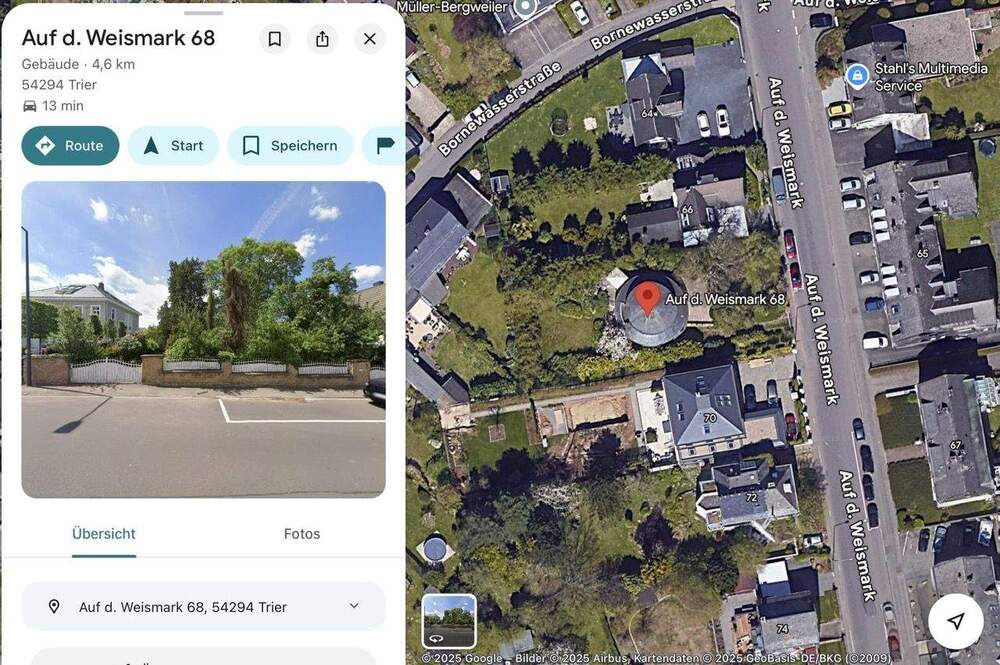The width and height of the screenshot is (1000, 665).
Task: Pull the panel's top grab handle
Action: 203,13
